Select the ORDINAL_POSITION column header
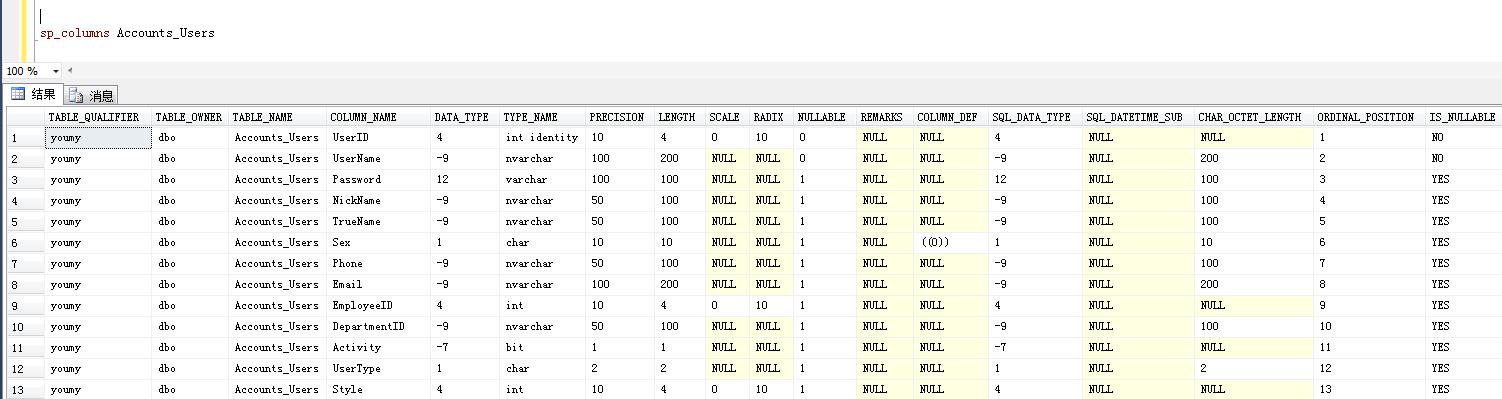Image resolution: width=1502 pixels, height=399 pixels. pyautogui.click(x=1369, y=117)
